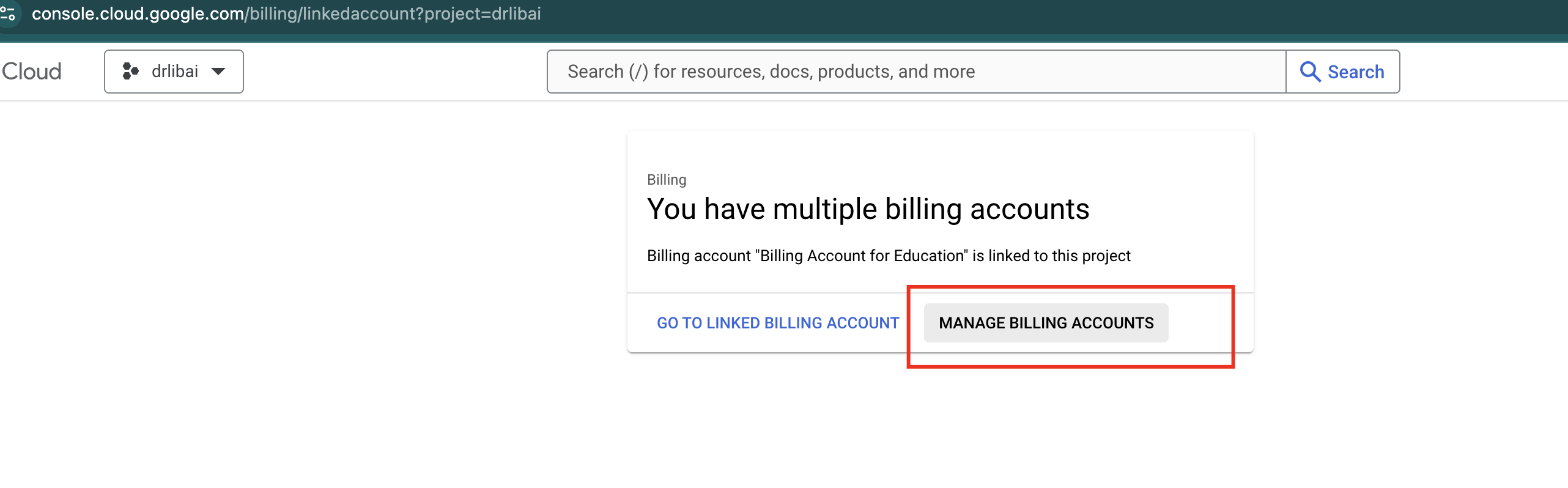
Task: Click the blue Search button
Action: pyautogui.click(x=1343, y=72)
